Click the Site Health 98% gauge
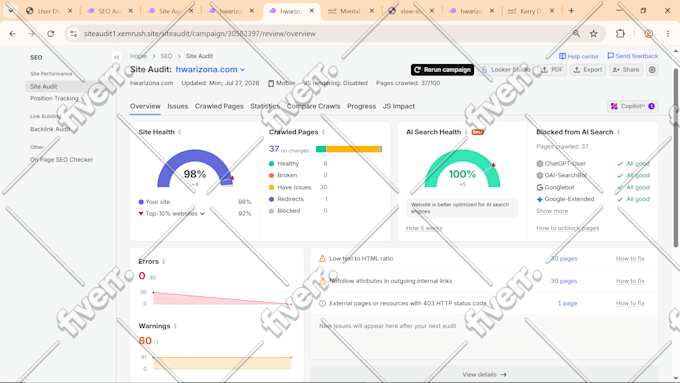 195,168
